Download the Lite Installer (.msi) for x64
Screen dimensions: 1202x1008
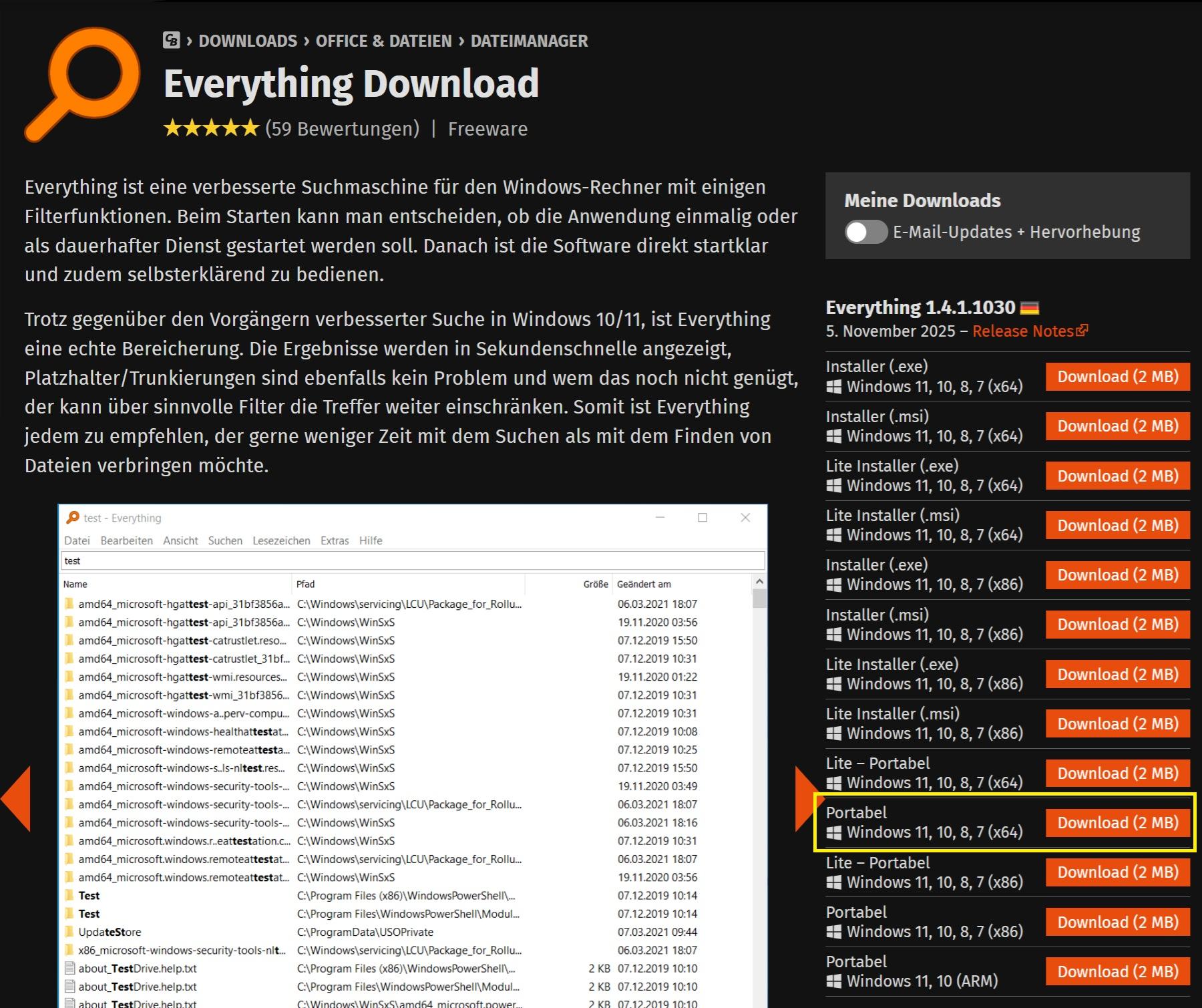(x=1118, y=526)
